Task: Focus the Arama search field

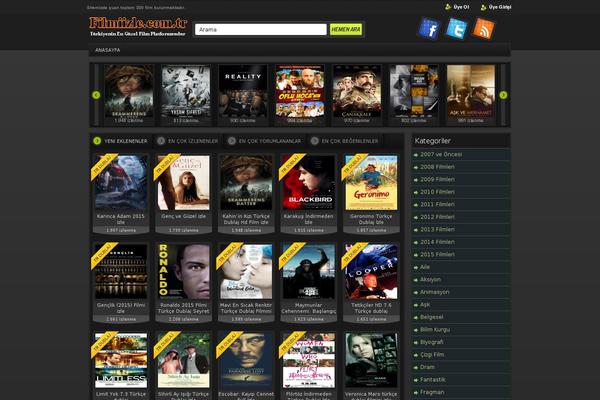Action: click(x=261, y=29)
